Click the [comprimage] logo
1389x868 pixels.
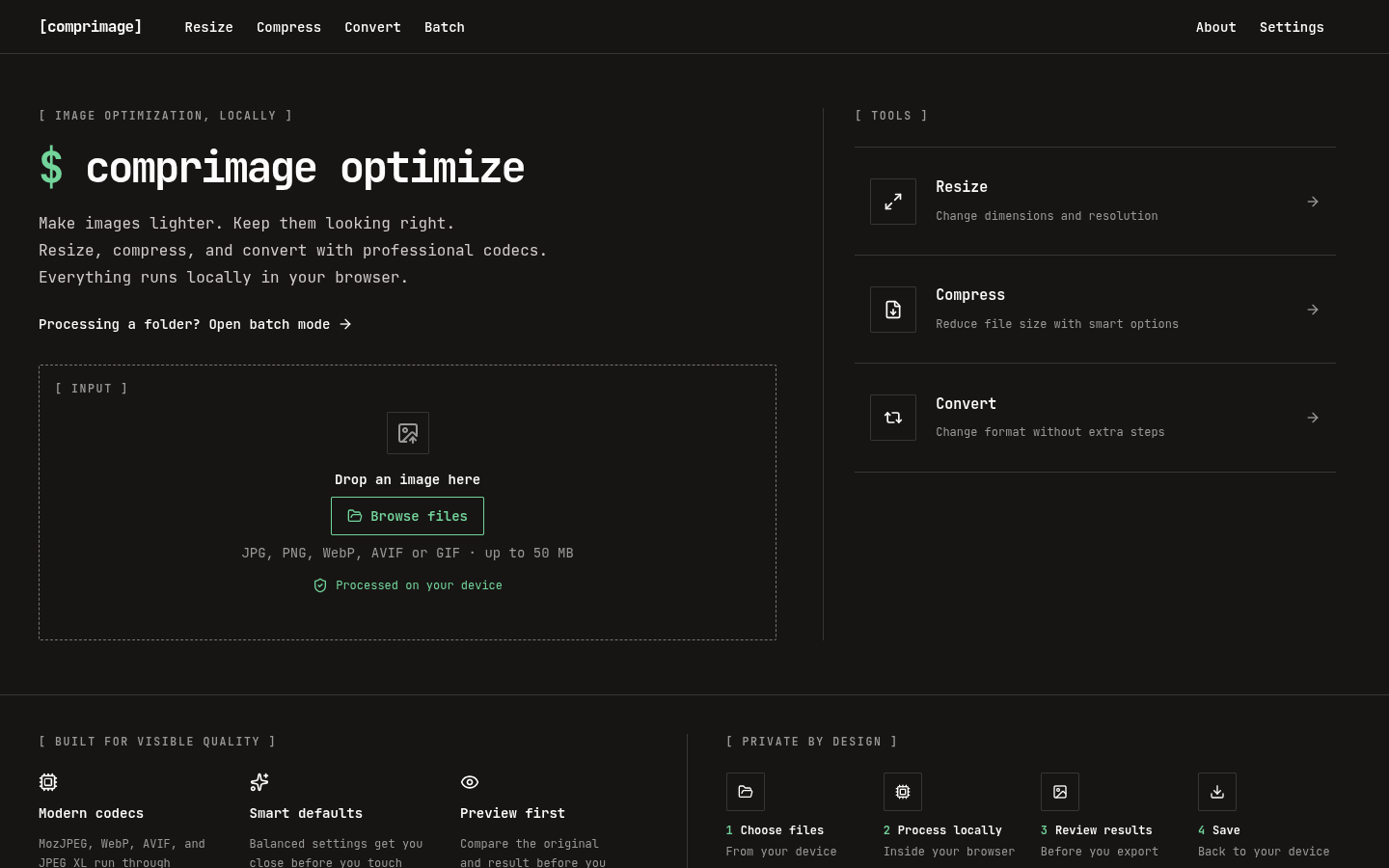91,27
